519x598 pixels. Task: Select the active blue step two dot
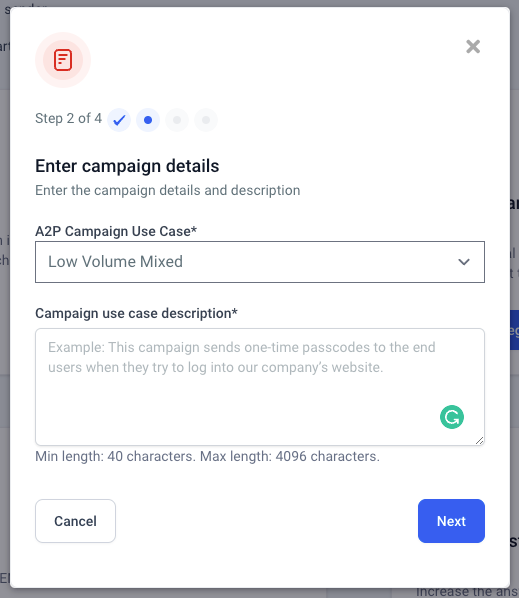pyautogui.click(x=148, y=120)
